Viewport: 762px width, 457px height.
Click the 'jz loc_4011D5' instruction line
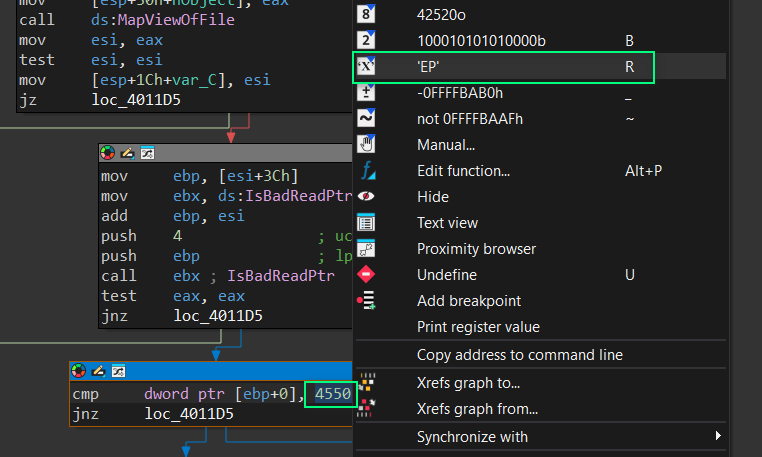click(x=100, y=100)
